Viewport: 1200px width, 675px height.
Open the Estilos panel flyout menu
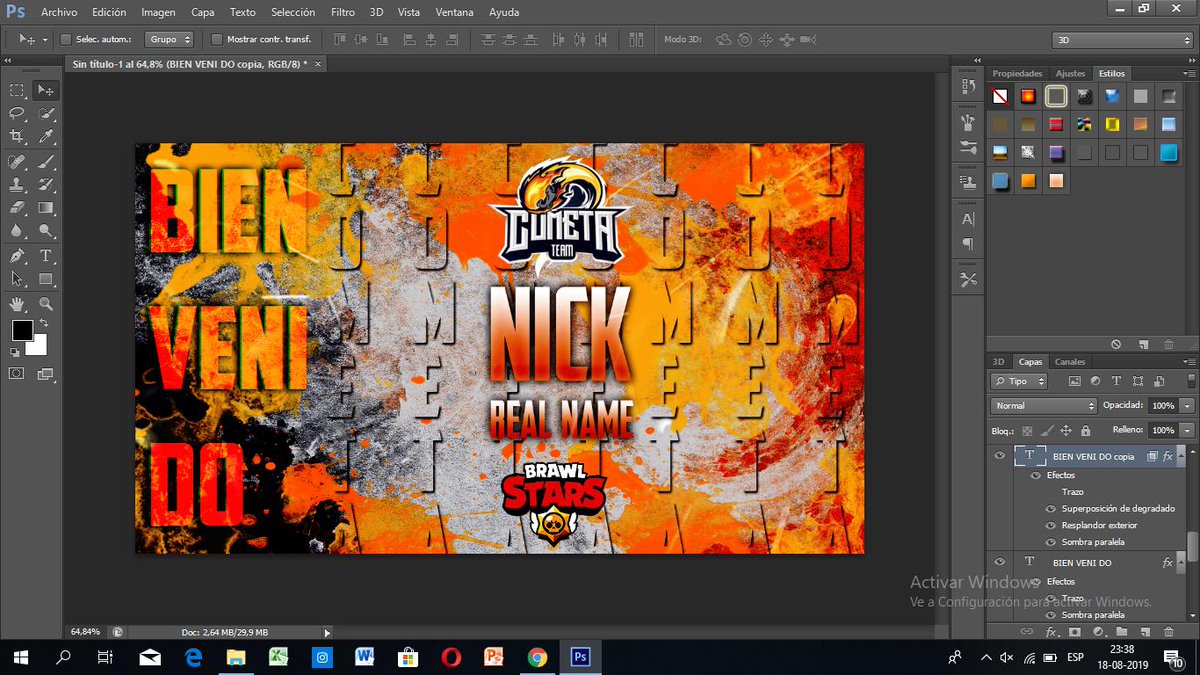(x=1189, y=74)
